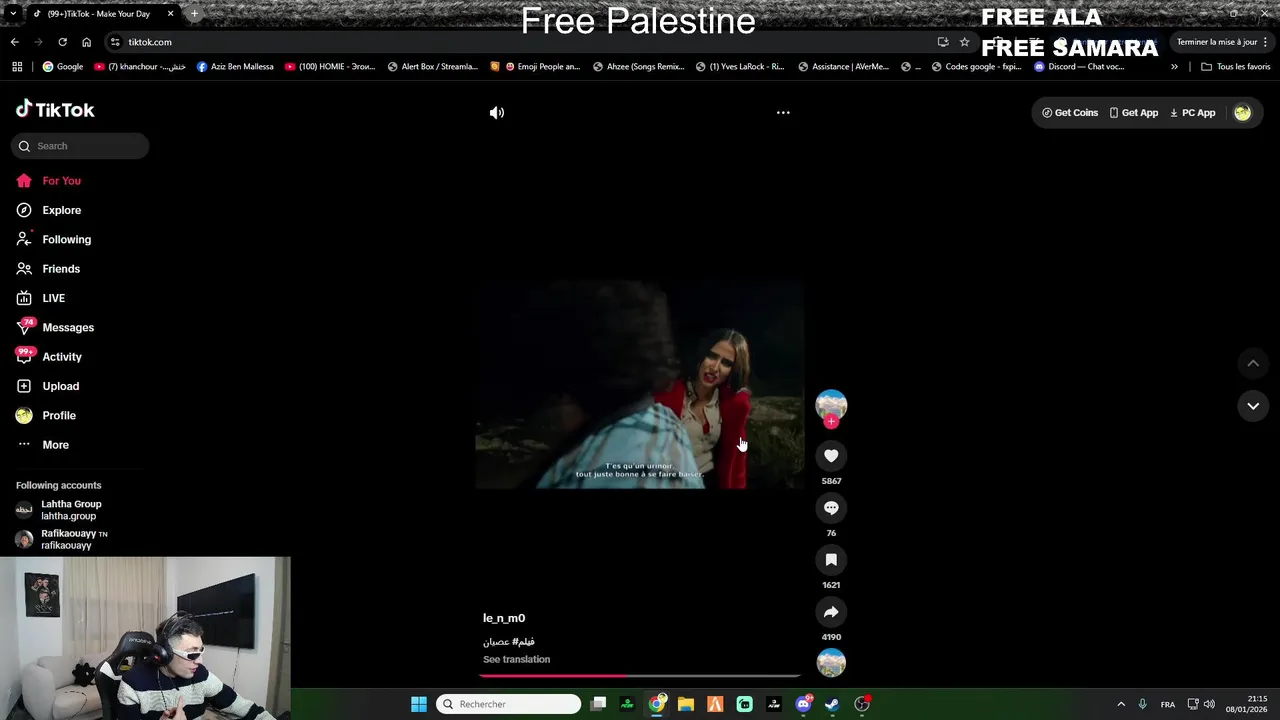This screenshot has width=1280, height=720.
Task: Bookmark this page with the star icon
Action: (964, 42)
